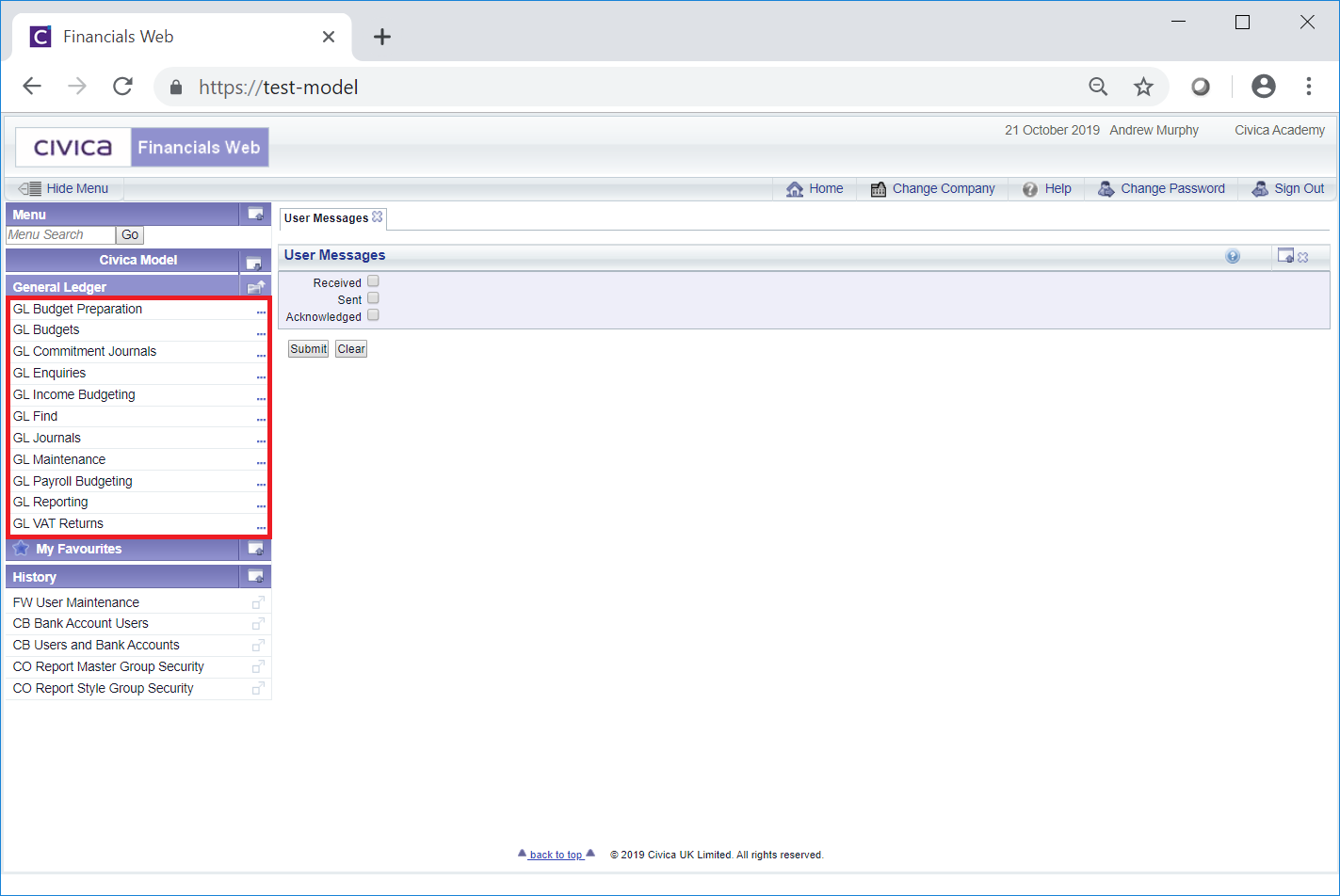Toggle the Acknowledged checkbox

pos(373,315)
